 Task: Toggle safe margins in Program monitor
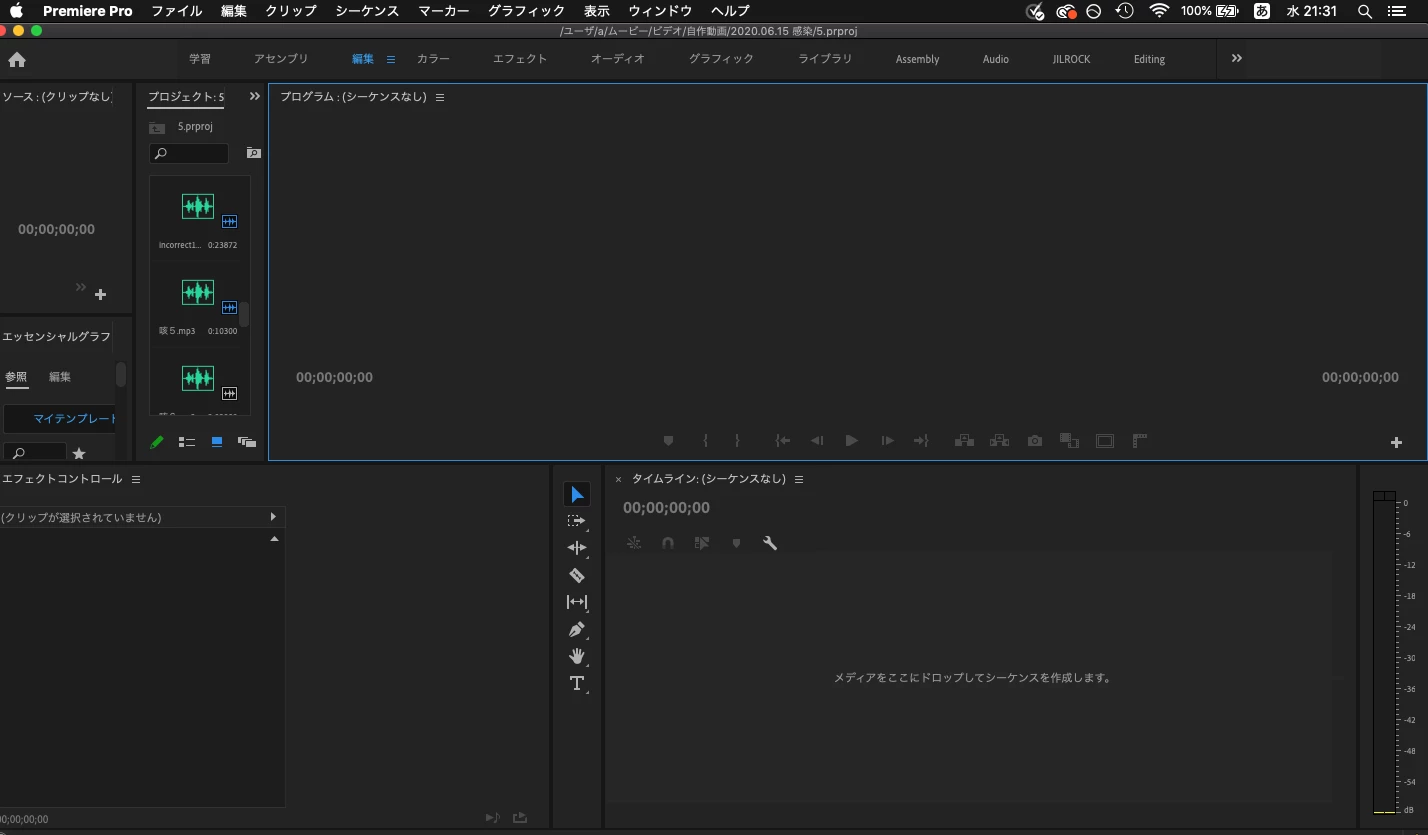(x=1105, y=441)
